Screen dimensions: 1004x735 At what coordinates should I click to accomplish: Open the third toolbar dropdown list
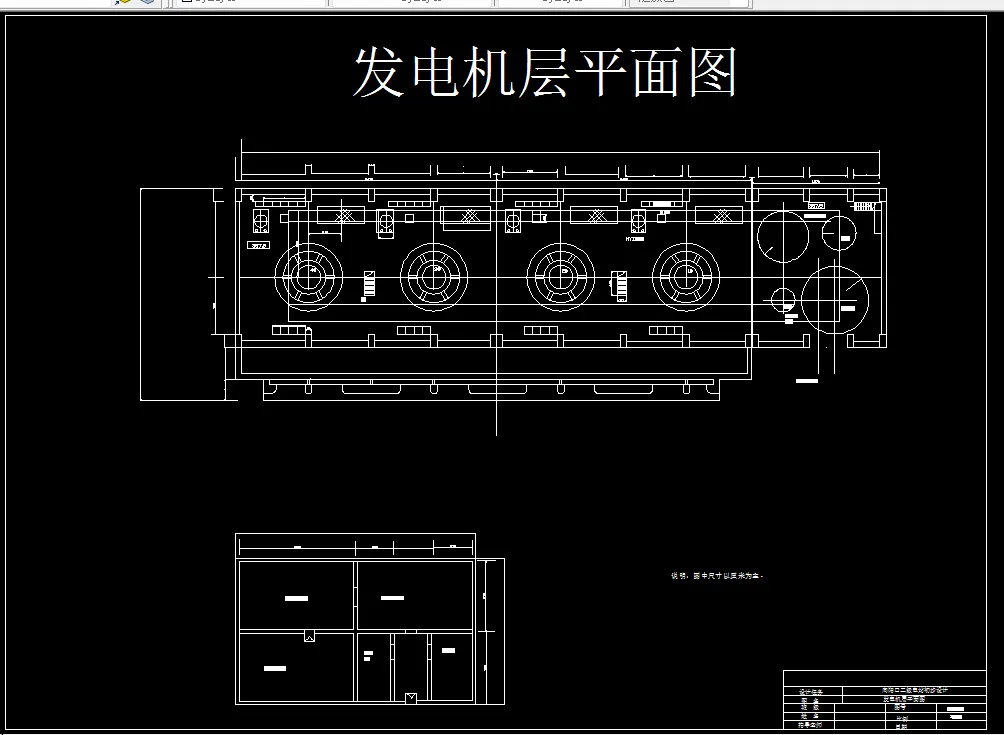coord(560,3)
